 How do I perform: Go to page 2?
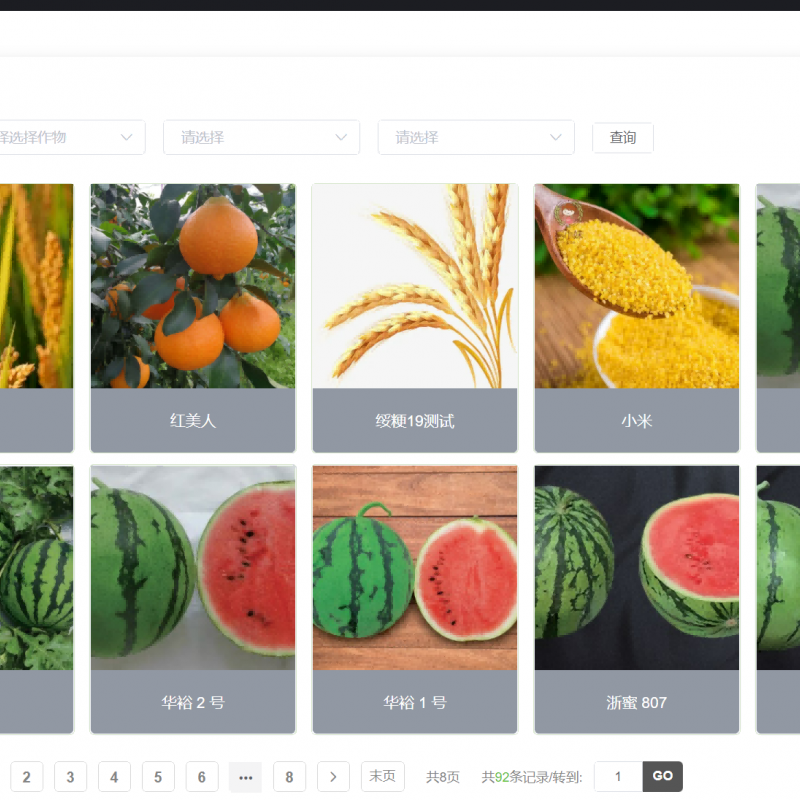[x=27, y=777]
